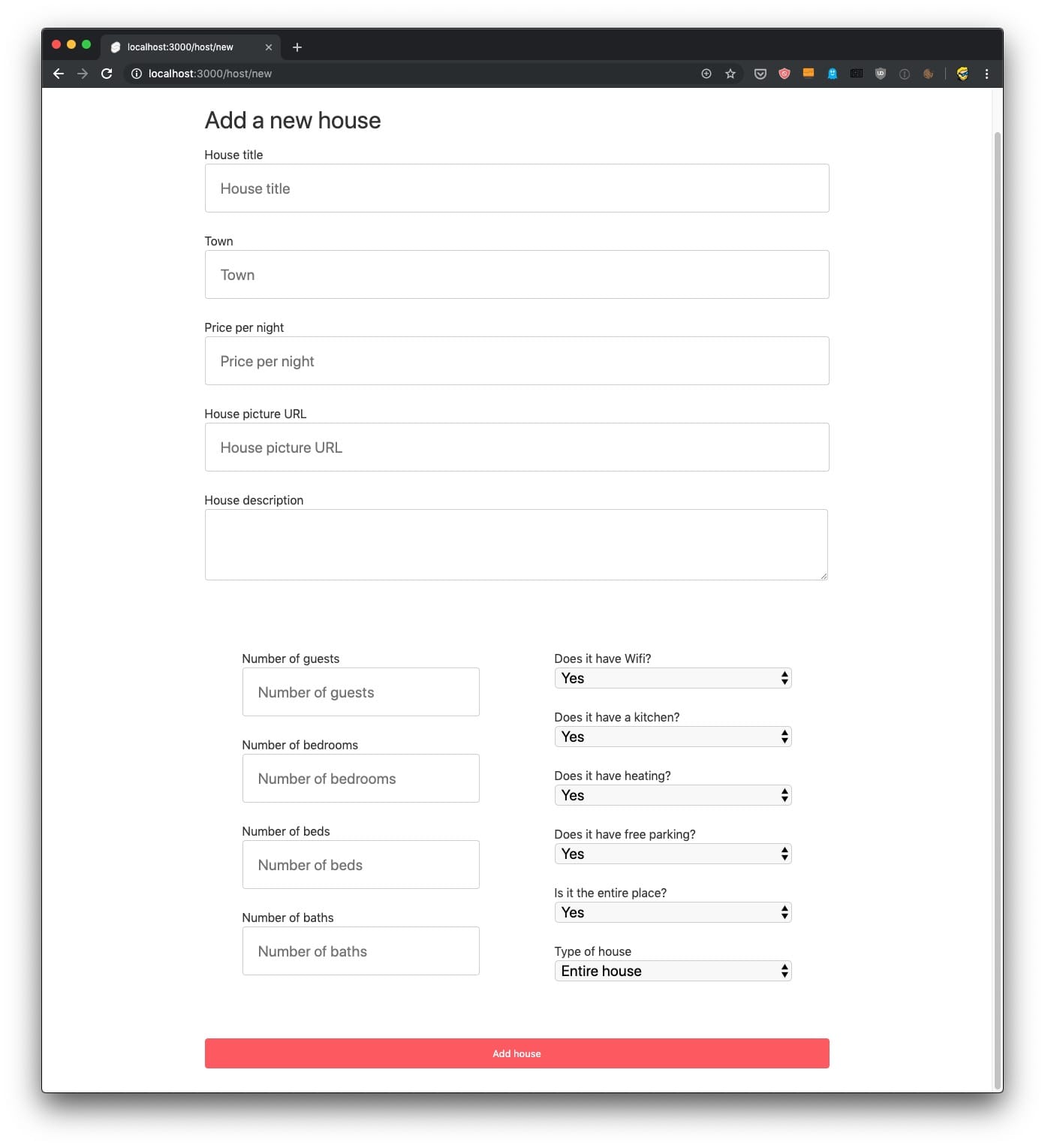Click the cookie extension icon
The width and height of the screenshot is (1045, 1148).
click(x=929, y=74)
